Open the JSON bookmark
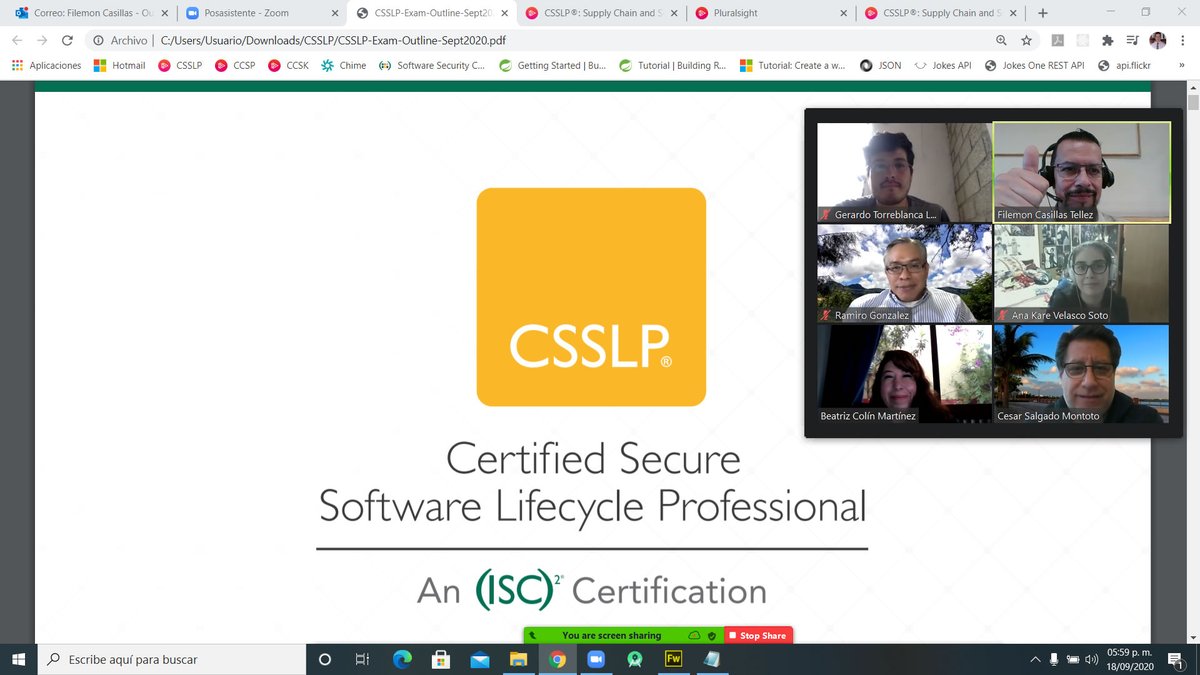 880,65
